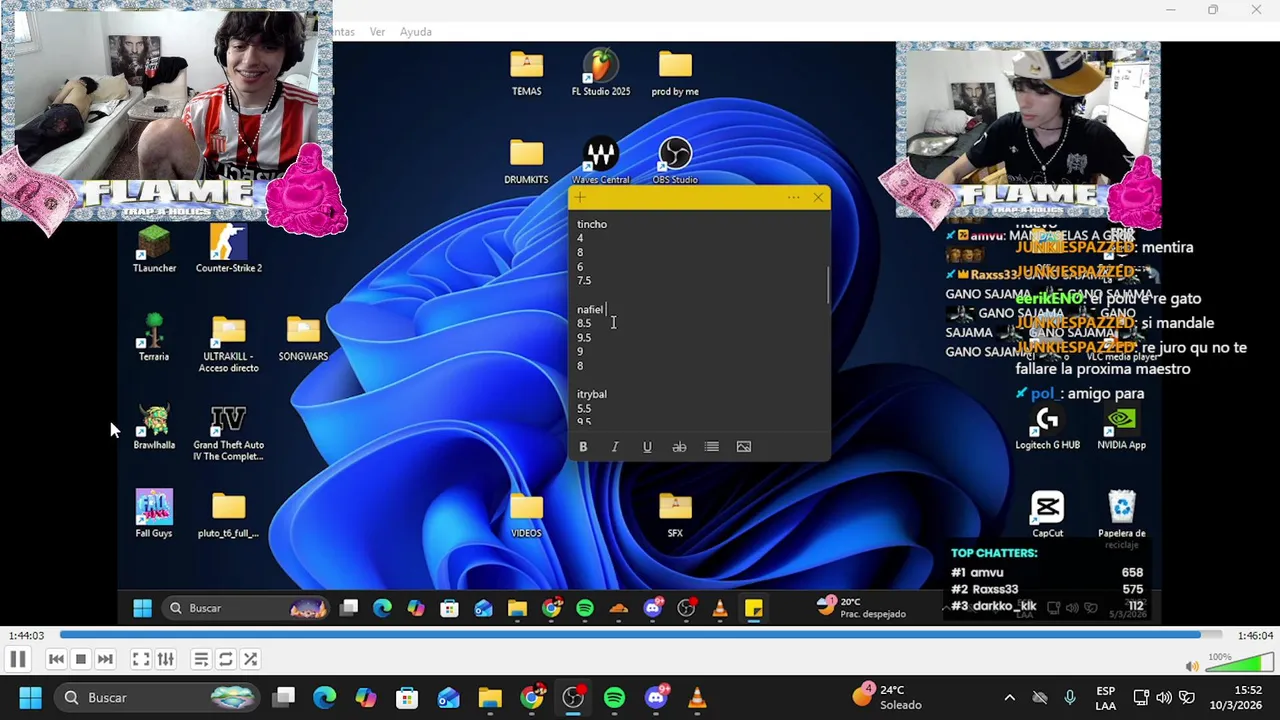The height and width of the screenshot is (720, 1280).
Task: Select the Waves Central desktop icon
Action: click(601, 162)
